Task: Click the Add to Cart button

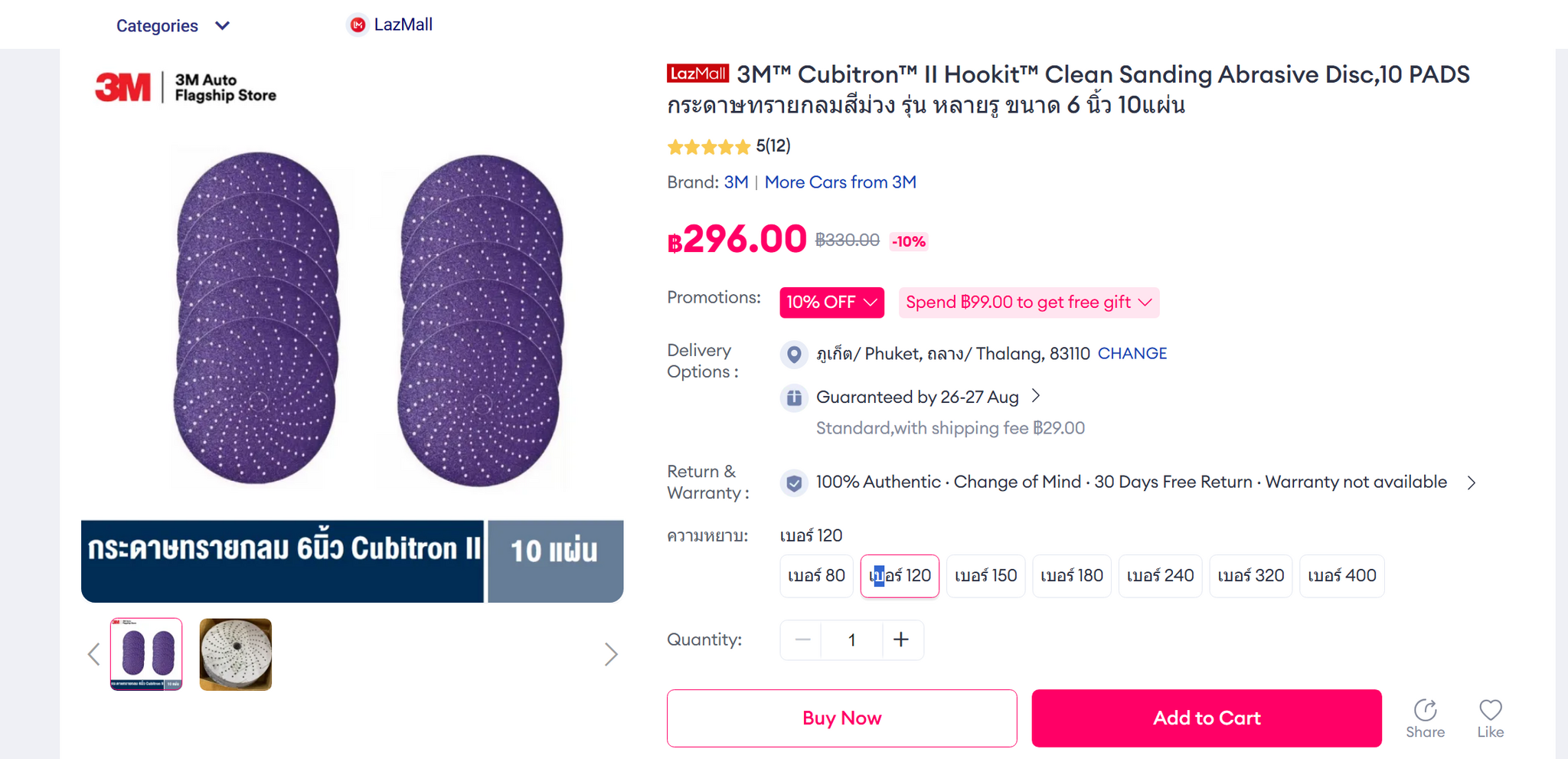Action: 1206,718
